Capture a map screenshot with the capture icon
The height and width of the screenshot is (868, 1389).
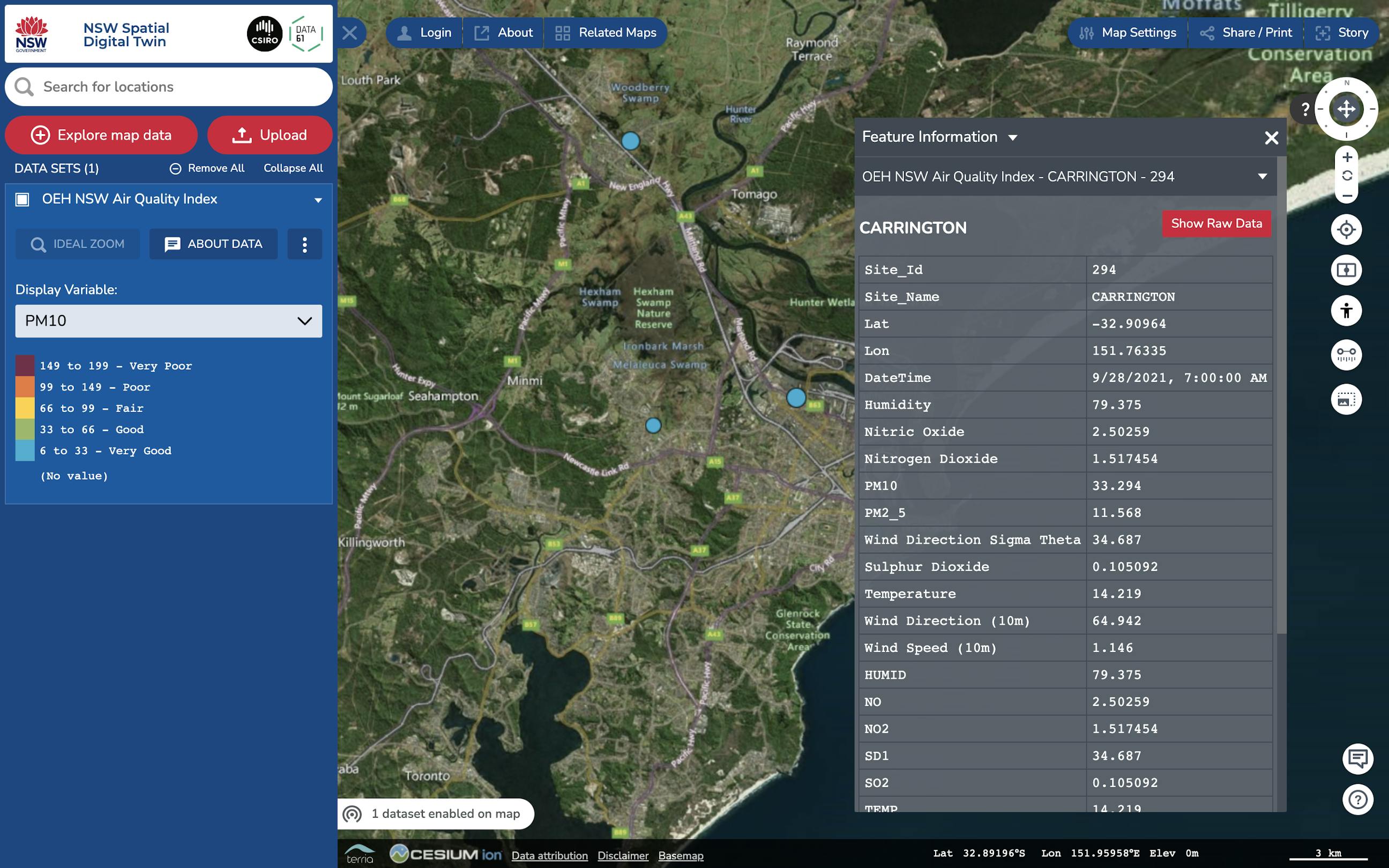tap(1347, 399)
